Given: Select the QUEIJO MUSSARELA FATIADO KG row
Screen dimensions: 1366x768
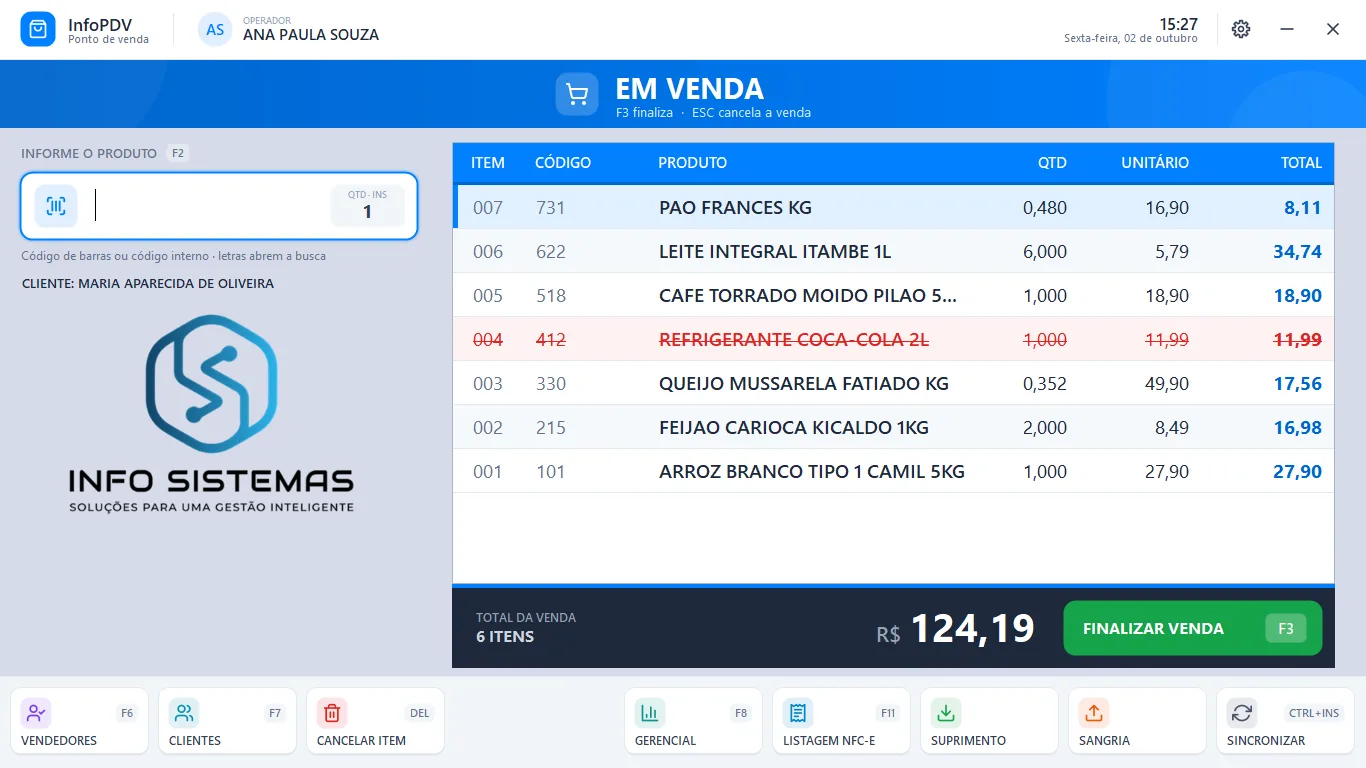Looking at the screenshot, I should tap(894, 383).
